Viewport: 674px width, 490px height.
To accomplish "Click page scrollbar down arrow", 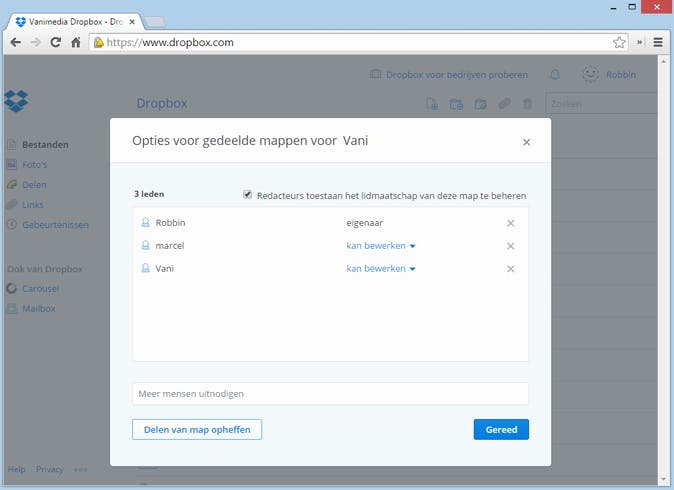I will point(663,479).
